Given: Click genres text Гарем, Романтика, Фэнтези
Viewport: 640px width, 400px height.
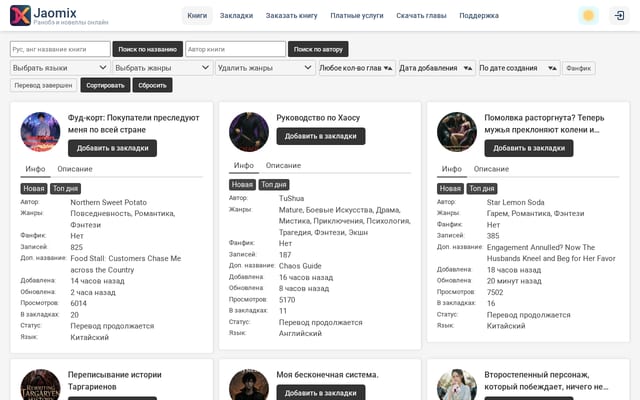Looking at the screenshot, I should click(536, 213).
